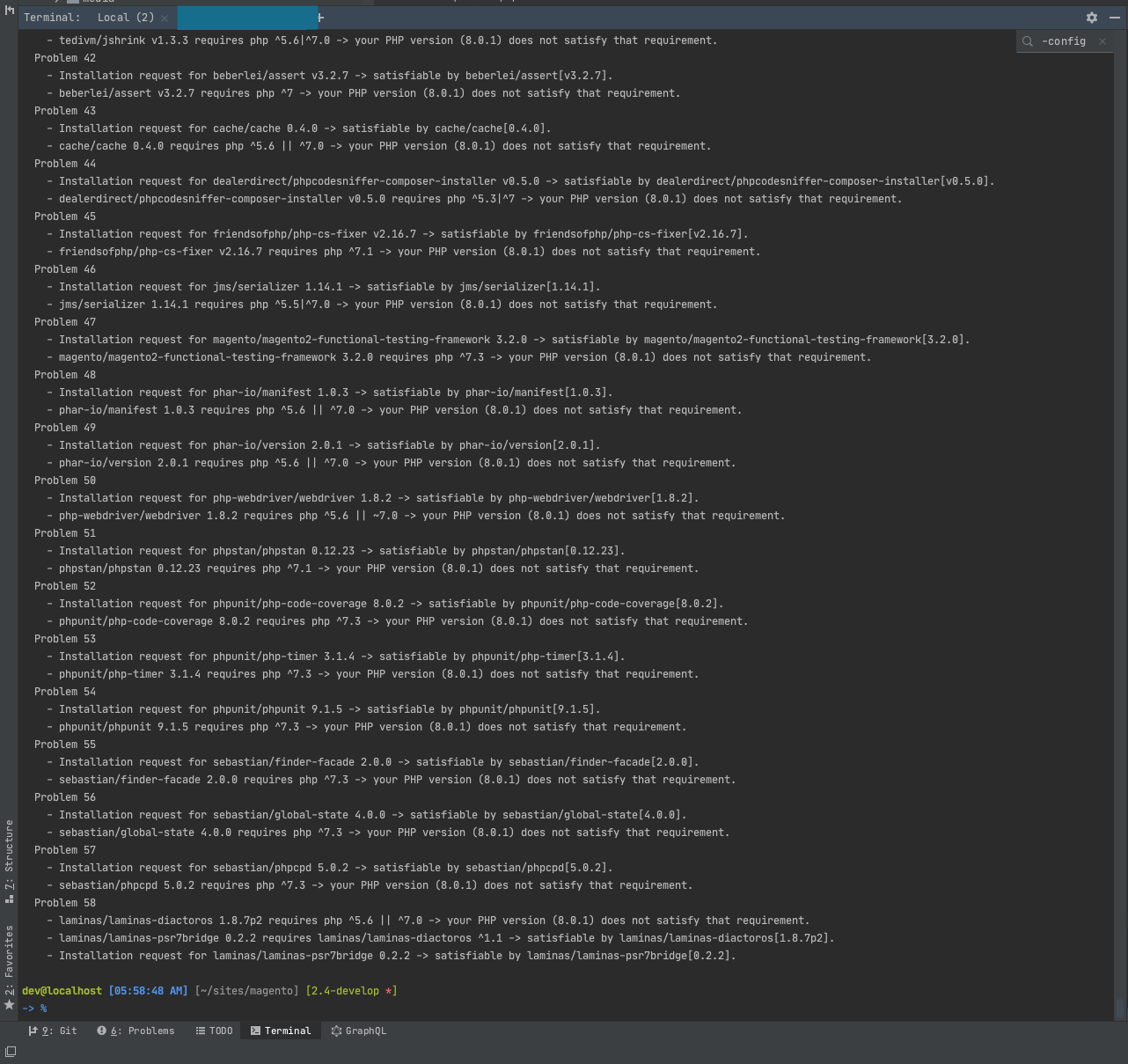Open the Git tool window
The height and width of the screenshot is (1064, 1128).
[x=53, y=1031]
